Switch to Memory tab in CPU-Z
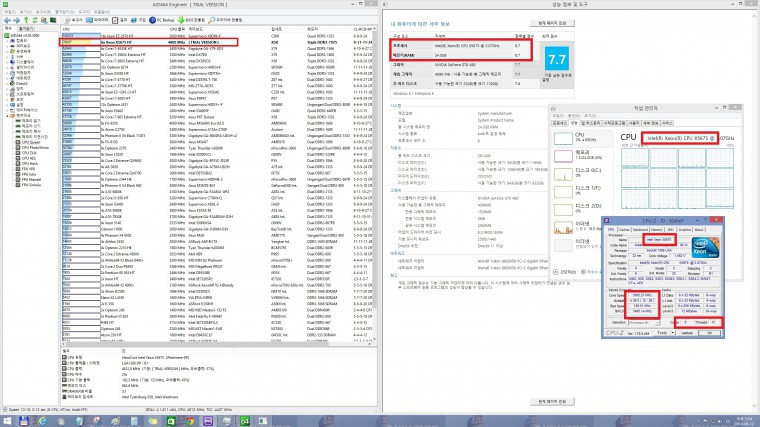This screenshot has width=760, height=427. point(657,229)
